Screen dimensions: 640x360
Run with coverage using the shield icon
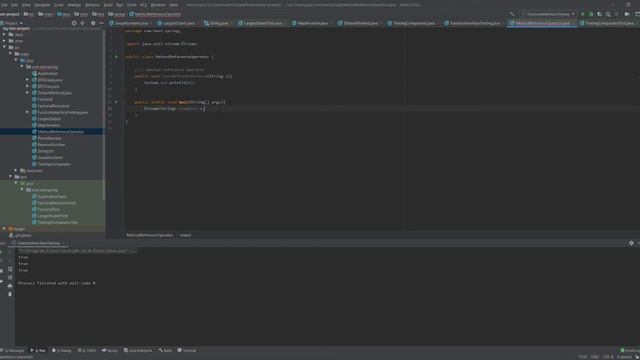(600, 14)
